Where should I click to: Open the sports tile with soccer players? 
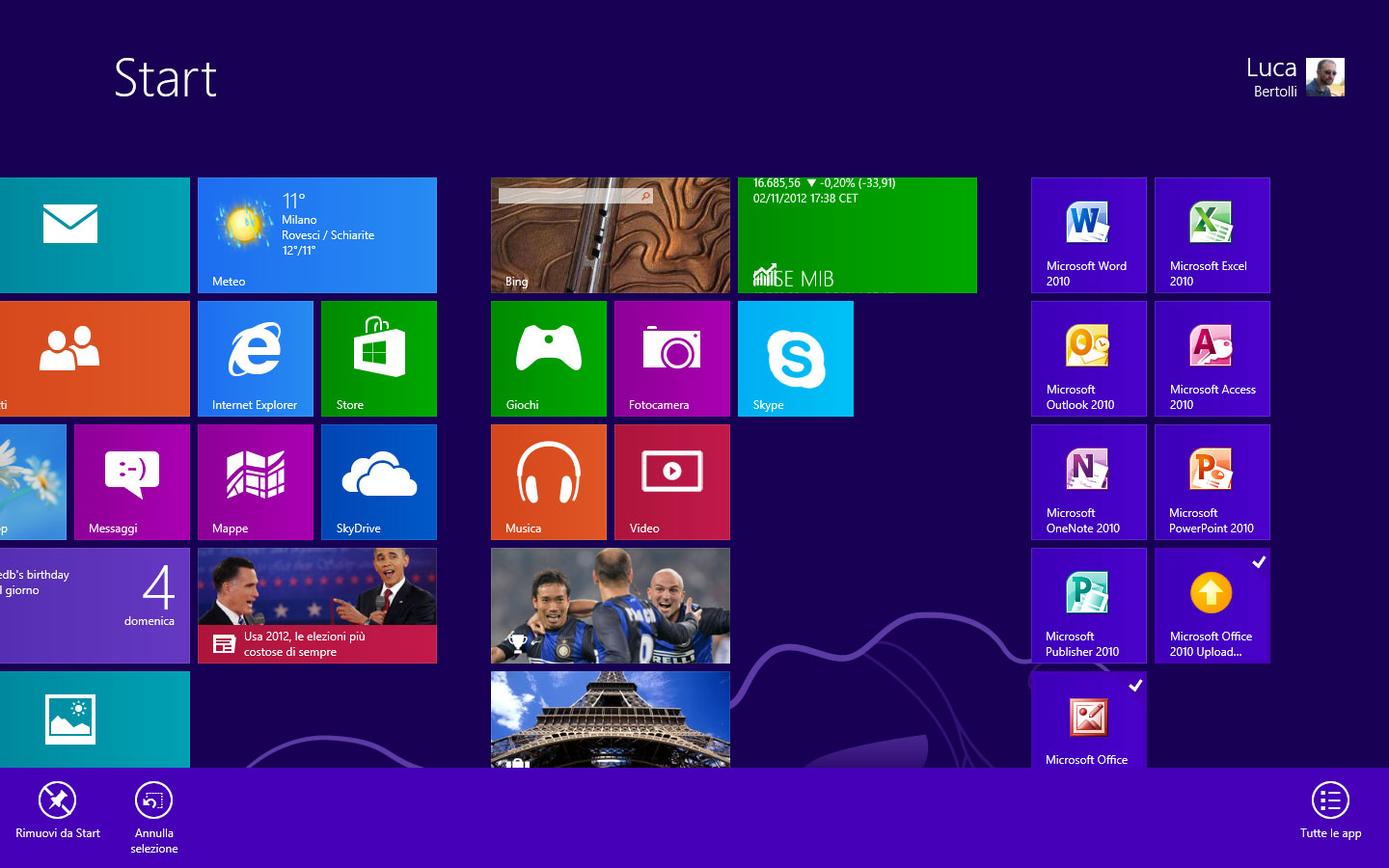click(611, 606)
